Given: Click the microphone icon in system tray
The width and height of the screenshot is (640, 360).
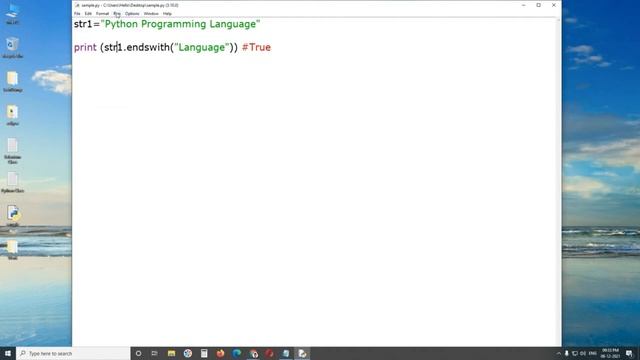Looking at the screenshot, I should click(x=567, y=353).
